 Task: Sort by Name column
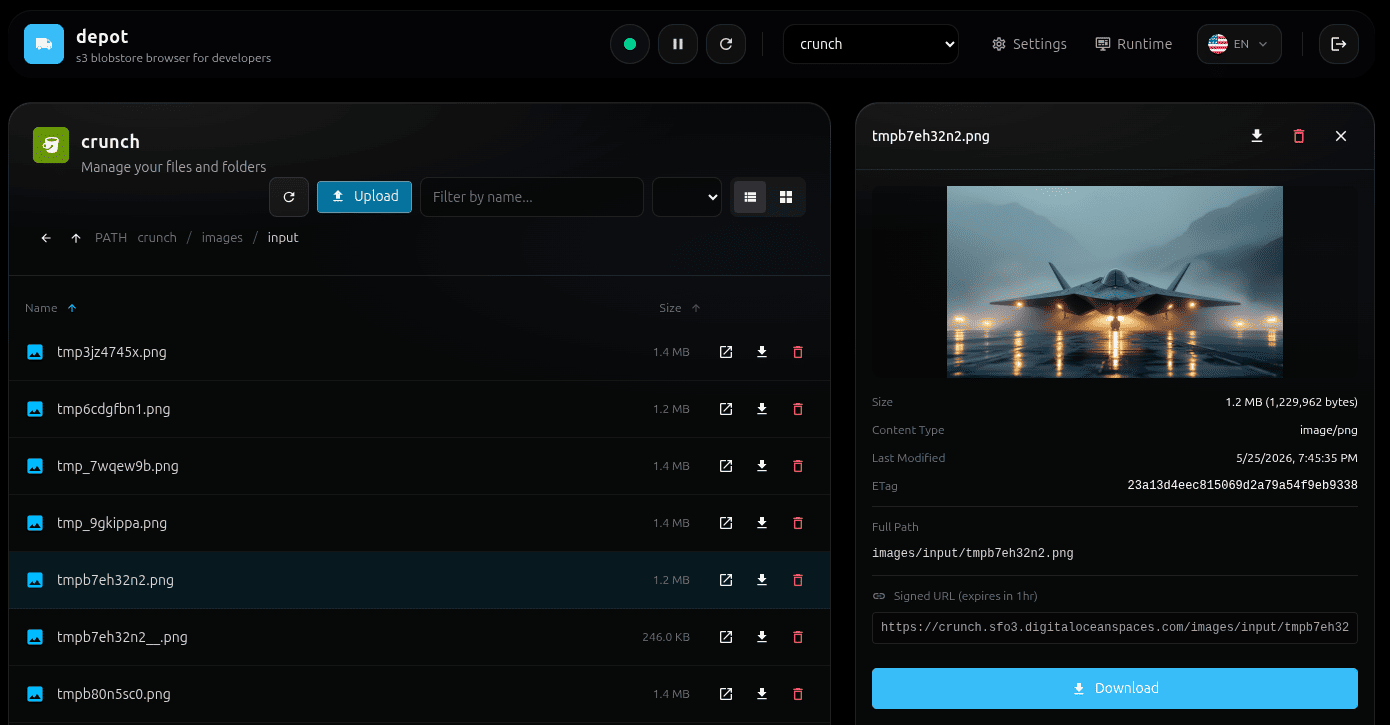[51, 308]
